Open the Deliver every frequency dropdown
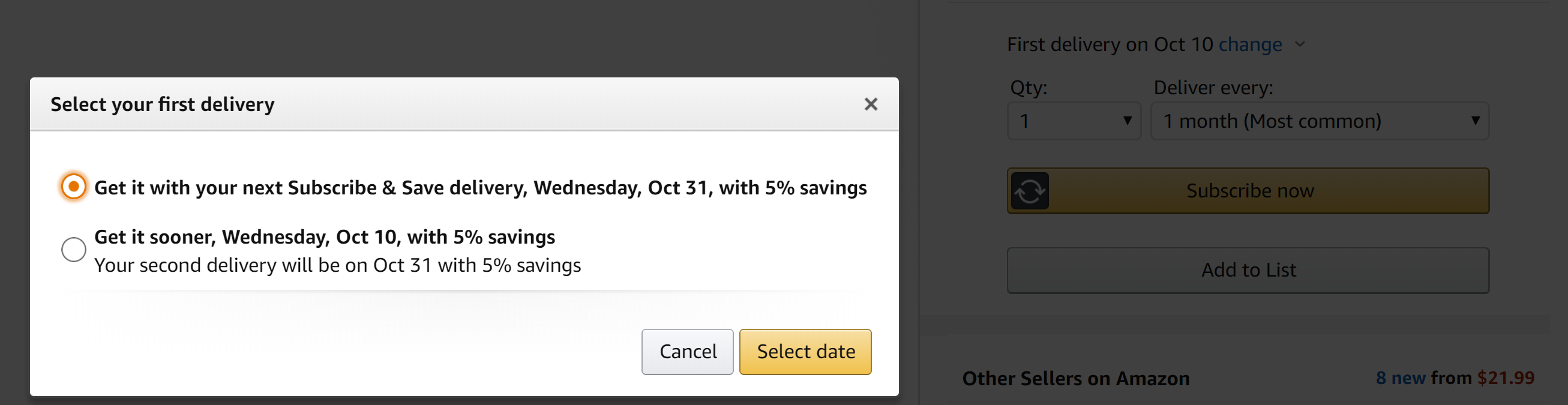Image resolution: width=1568 pixels, height=405 pixels. pos(1319,121)
